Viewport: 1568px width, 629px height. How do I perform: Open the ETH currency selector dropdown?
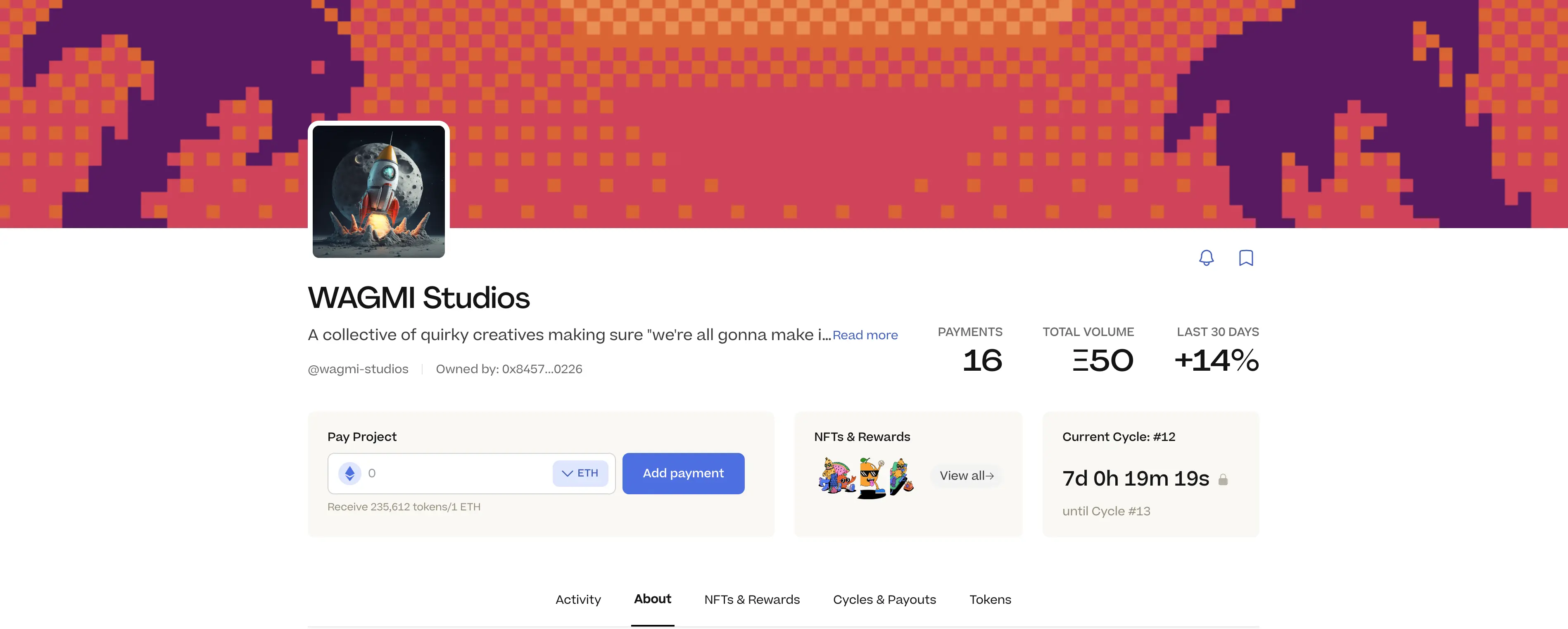tap(580, 473)
